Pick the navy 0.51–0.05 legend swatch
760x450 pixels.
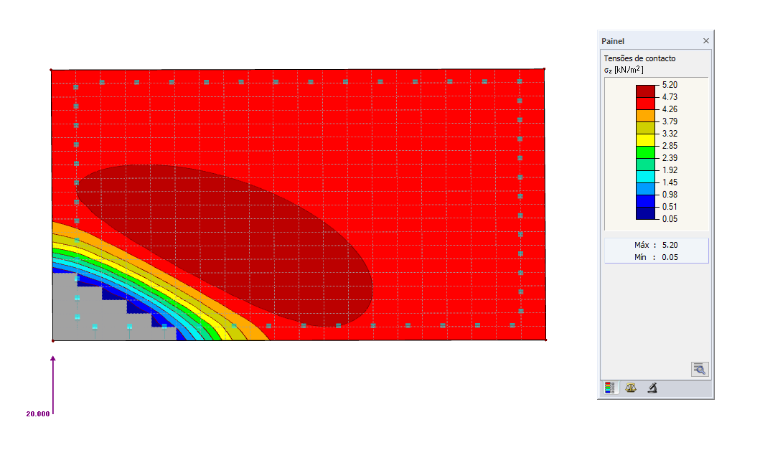click(x=646, y=213)
